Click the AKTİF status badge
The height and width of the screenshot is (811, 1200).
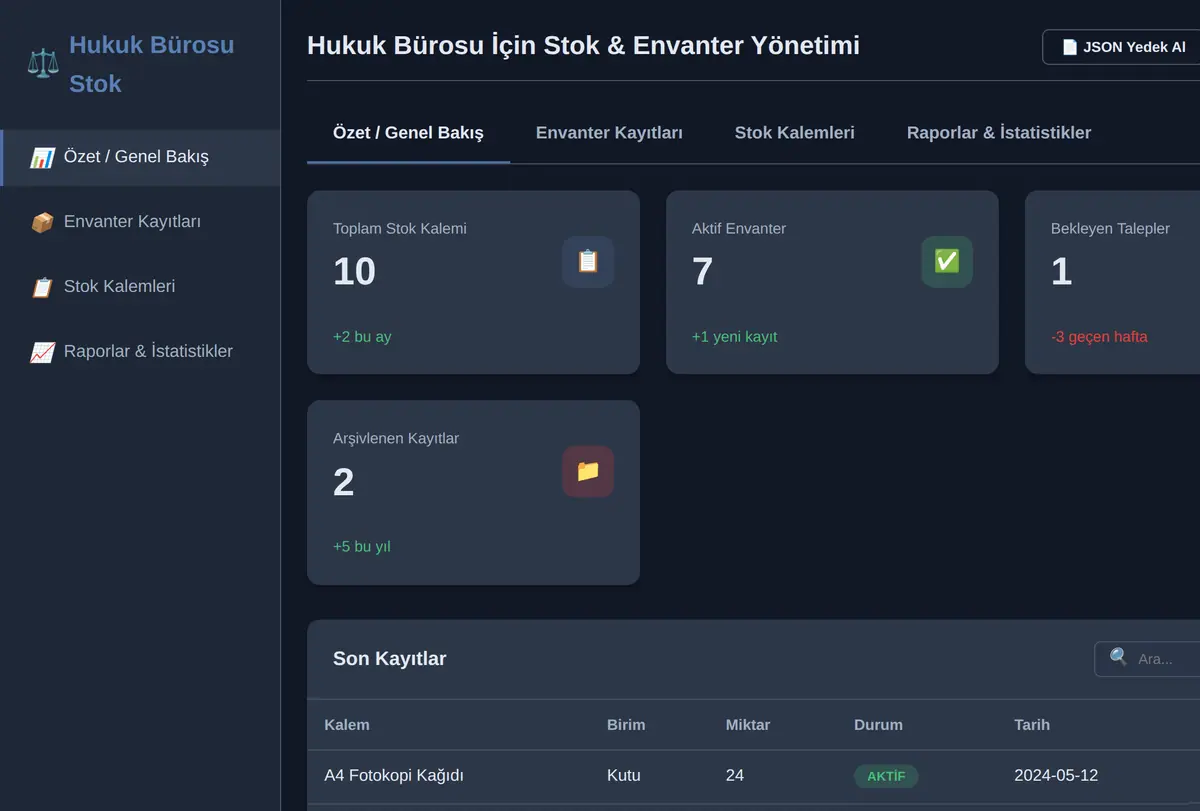coord(886,776)
